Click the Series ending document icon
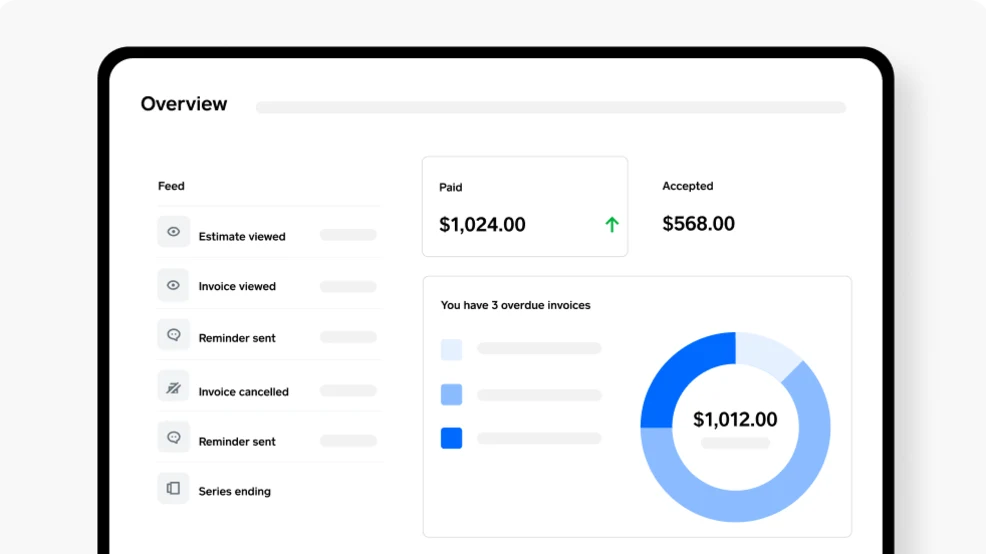The height and width of the screenshot is (554, 986). (174, 489)
